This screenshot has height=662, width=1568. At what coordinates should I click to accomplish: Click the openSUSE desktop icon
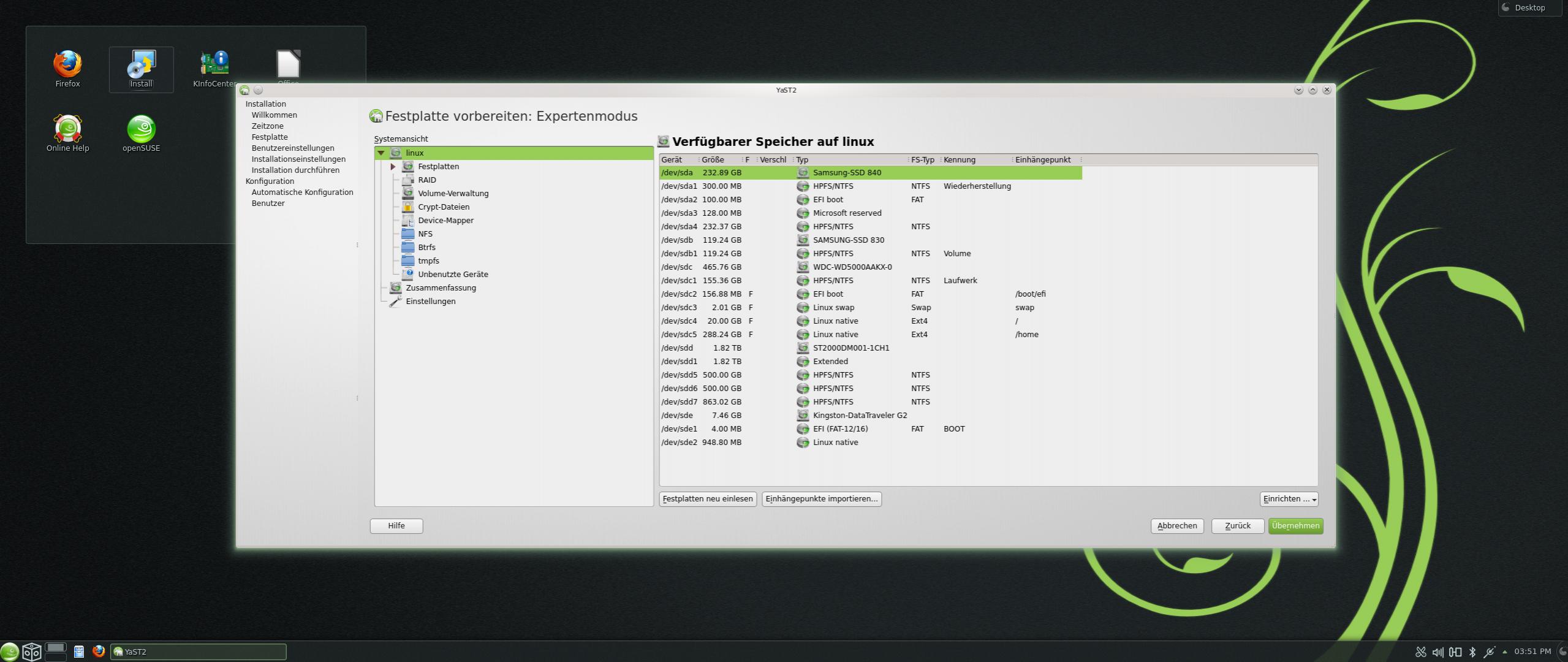[141, 129]
